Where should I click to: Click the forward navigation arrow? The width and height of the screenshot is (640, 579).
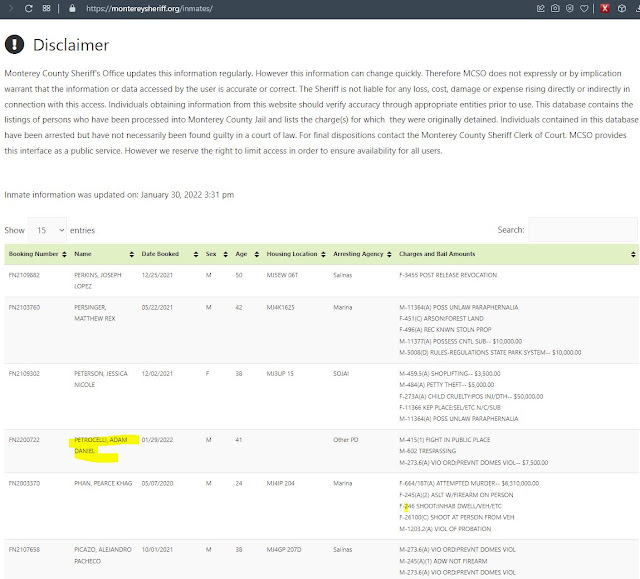11,8
